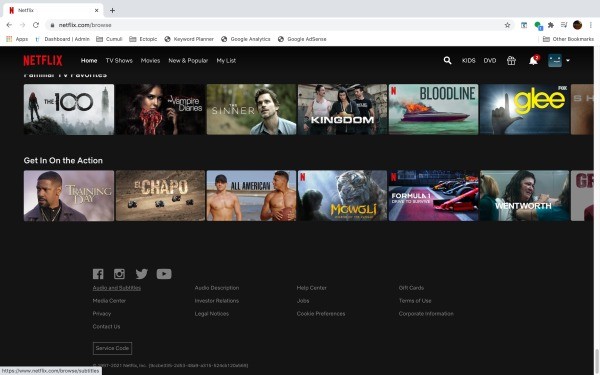The width and height of the screenshot is (600, 375).
Task: Click the Service Code button
Action: click(112, 348)
